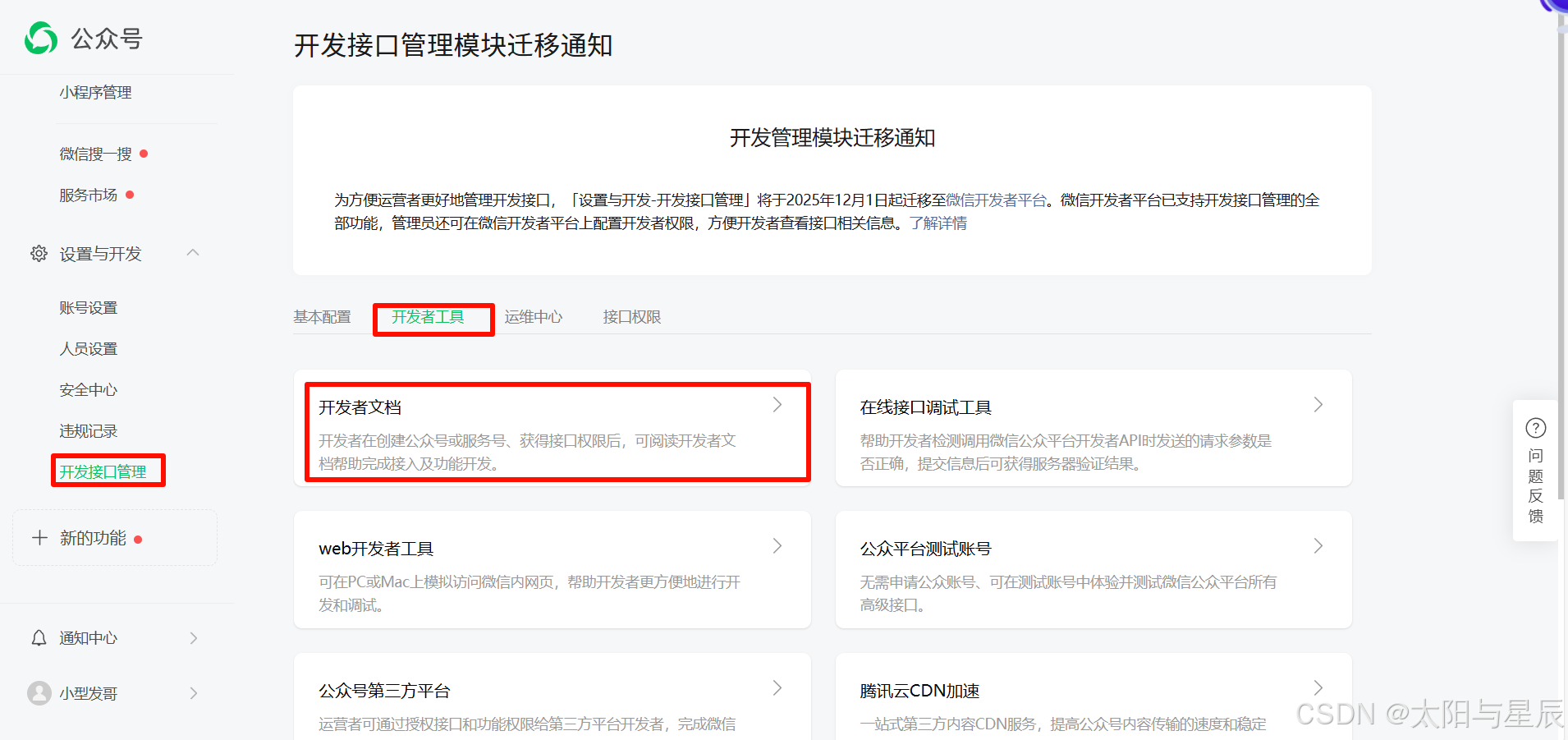Open 微信搜一搜 in the sidebar
Viewport: 1568px width, 740px height.
coord(95,154)
